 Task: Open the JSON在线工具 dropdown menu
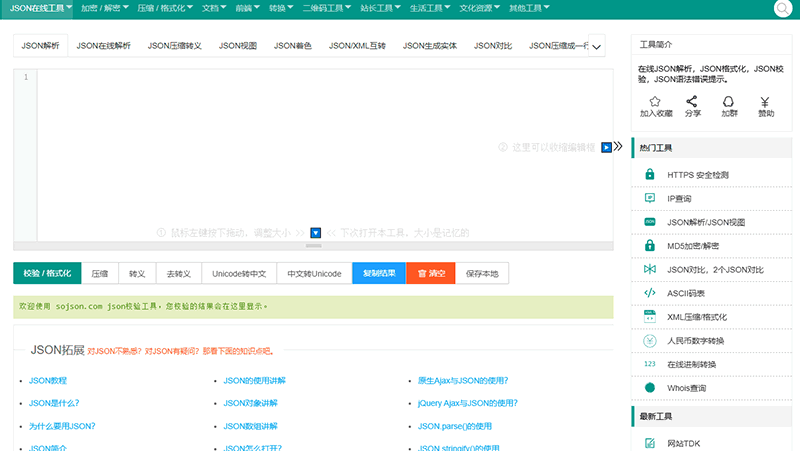tap(40, 8)
